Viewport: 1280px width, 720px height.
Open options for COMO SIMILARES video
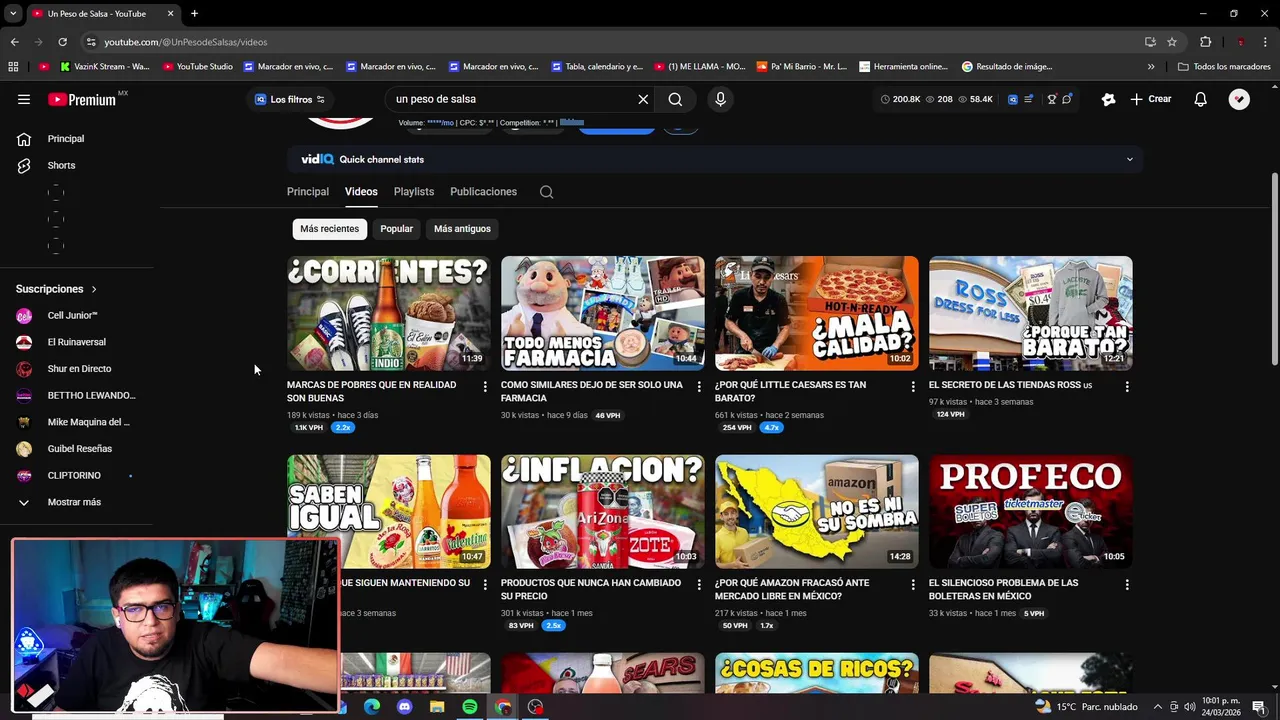pos(699,386)
